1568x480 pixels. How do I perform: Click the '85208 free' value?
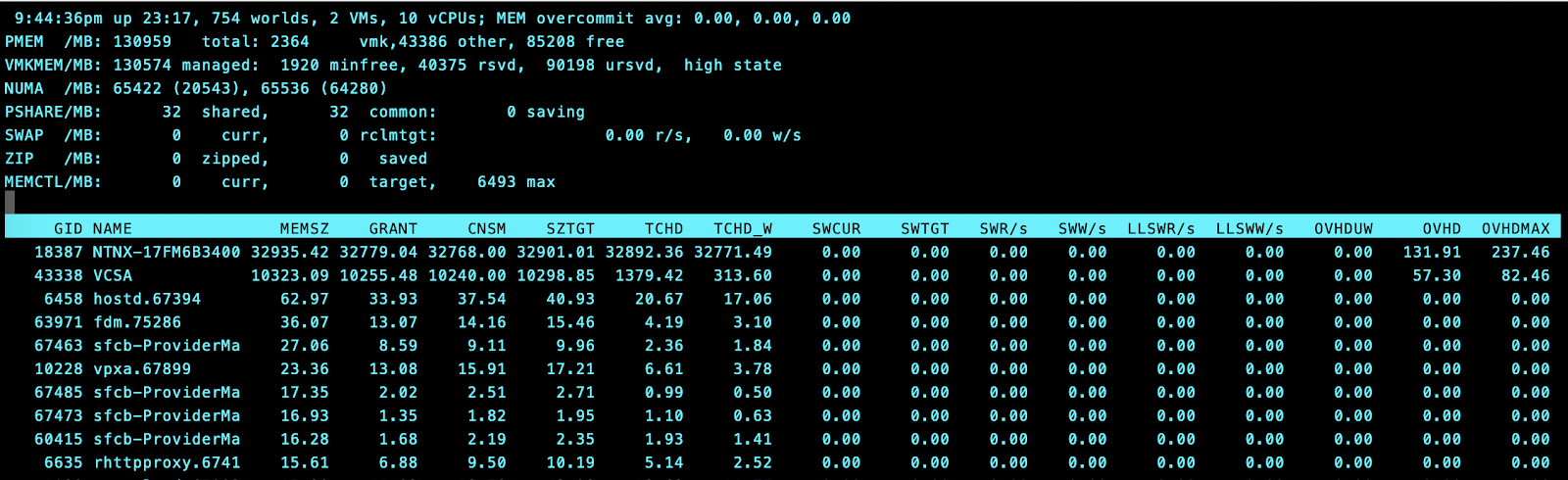575,42
